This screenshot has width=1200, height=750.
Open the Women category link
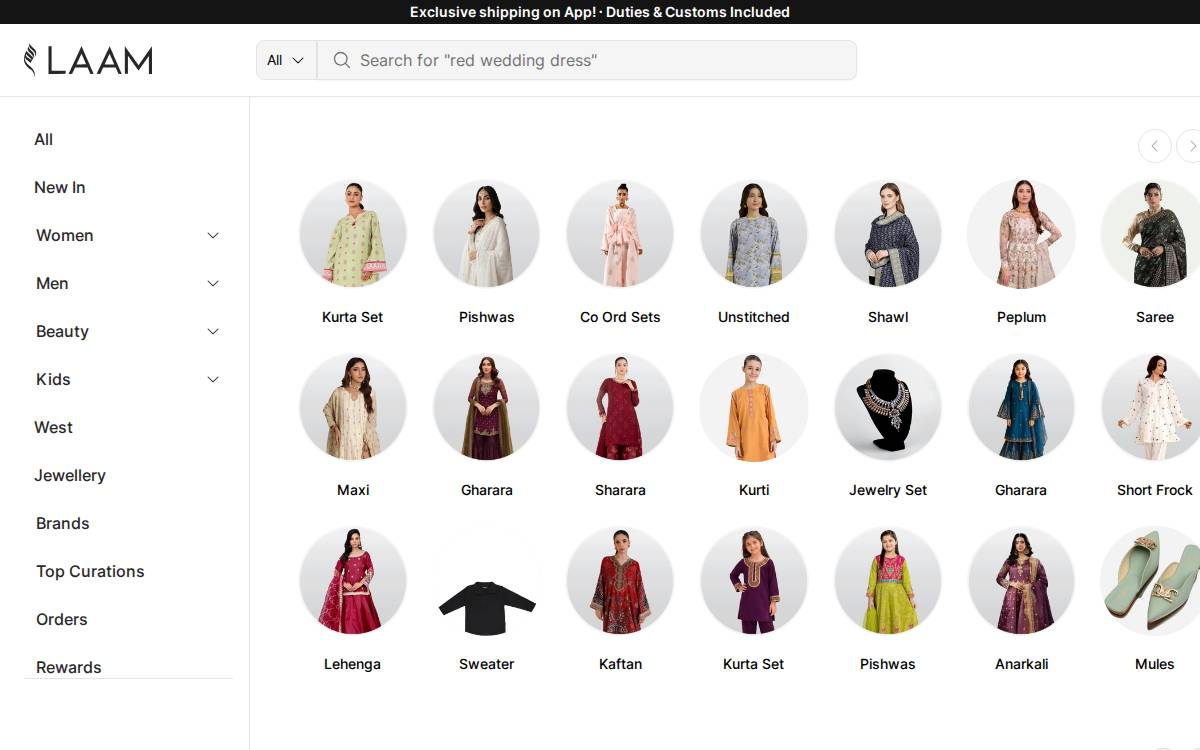[x=64, y=235]
